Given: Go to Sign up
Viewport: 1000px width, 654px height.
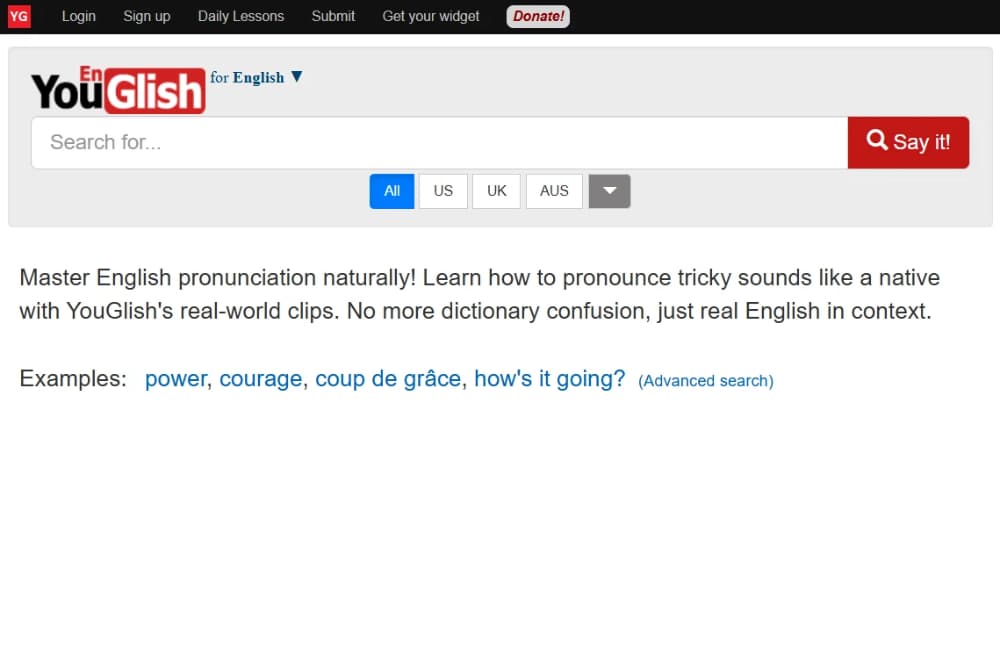Looking at the screenshot, I should click(x=147, y=16).
